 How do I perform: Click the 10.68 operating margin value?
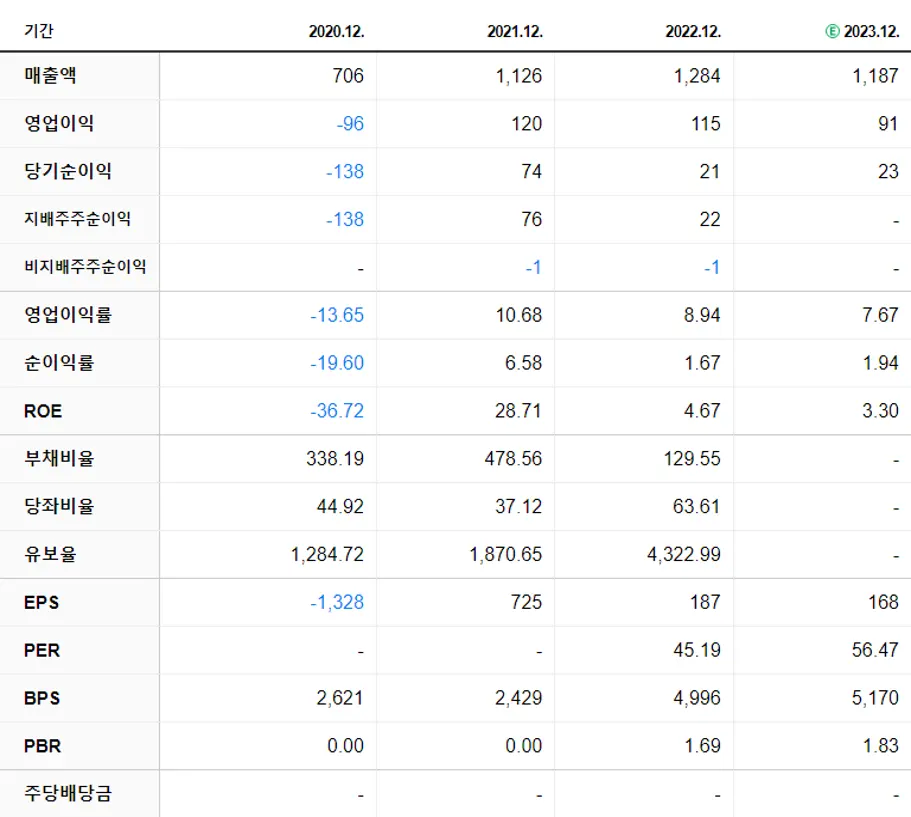click(519, 315)
